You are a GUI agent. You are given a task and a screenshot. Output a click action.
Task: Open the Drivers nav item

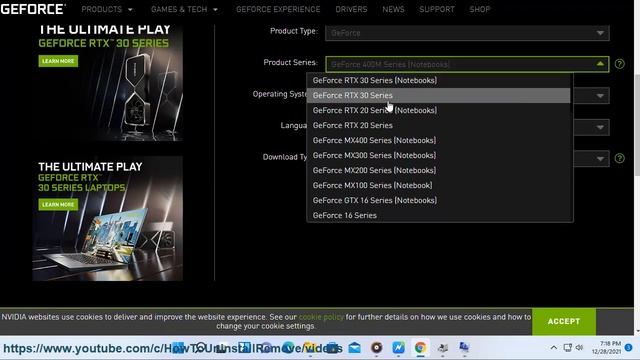351,9
